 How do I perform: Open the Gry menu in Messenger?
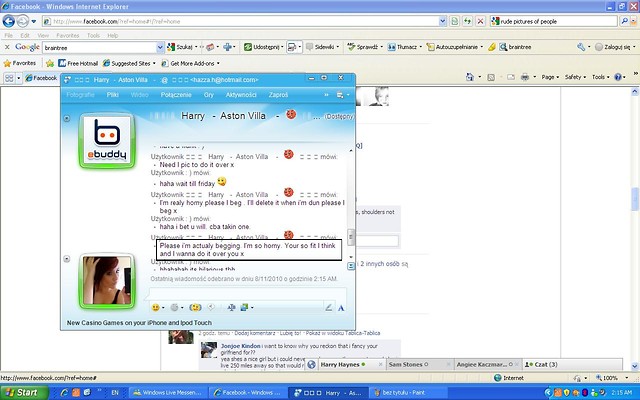pyautogui.click(x=209, y=95)
